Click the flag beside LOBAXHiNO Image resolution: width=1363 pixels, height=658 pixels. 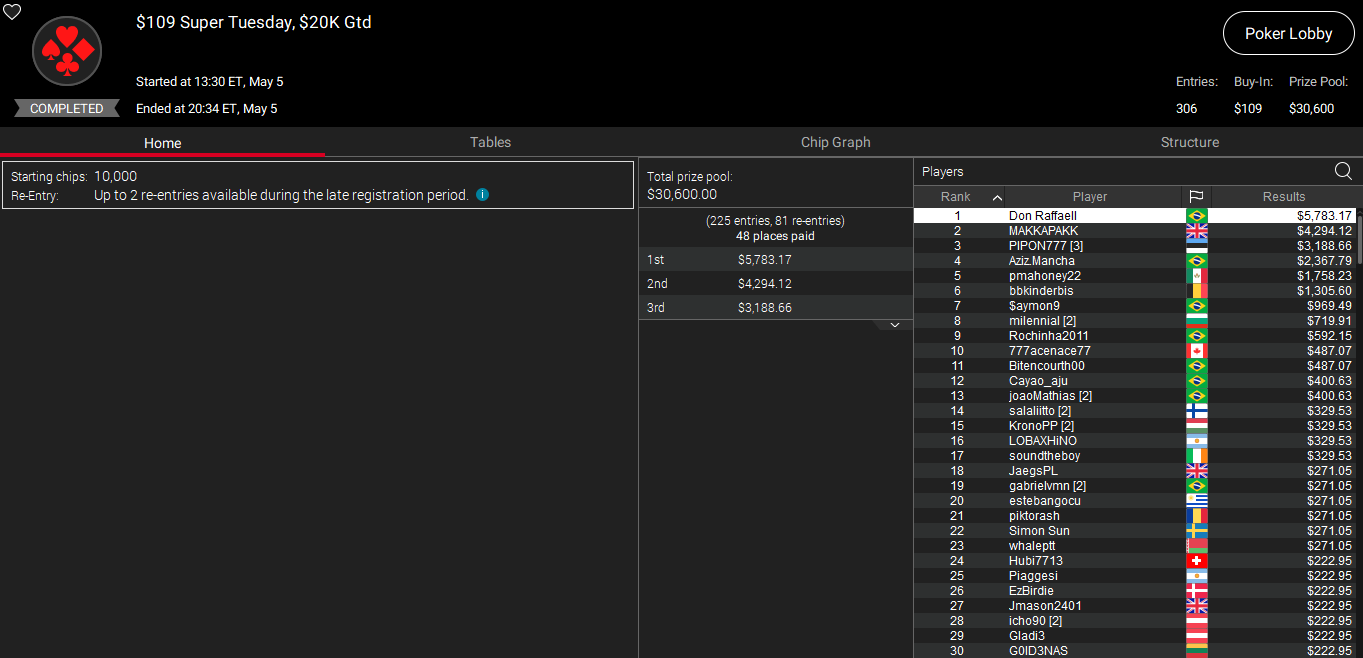point(1196,441)
